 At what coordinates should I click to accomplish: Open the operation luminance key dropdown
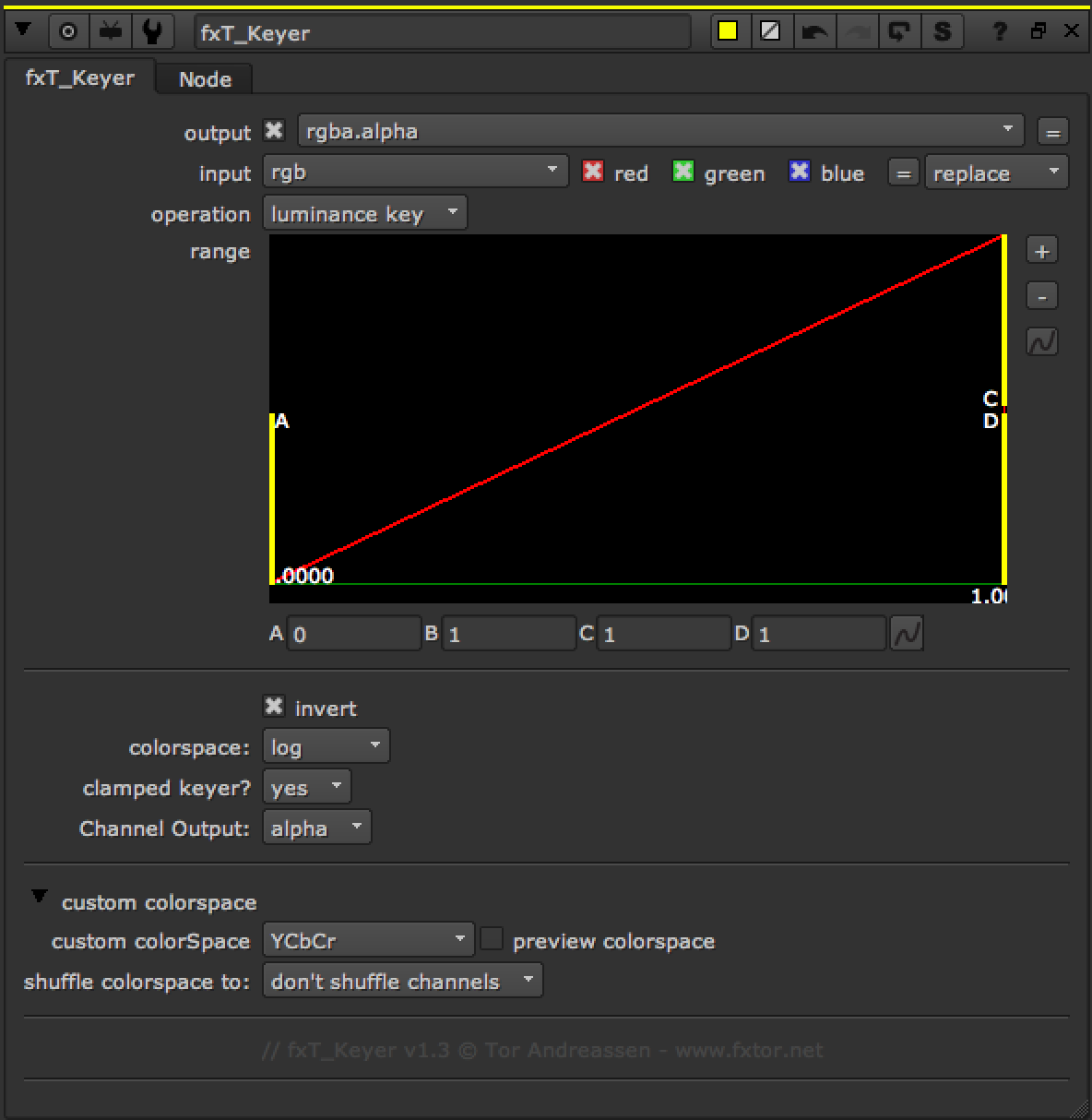364,214
